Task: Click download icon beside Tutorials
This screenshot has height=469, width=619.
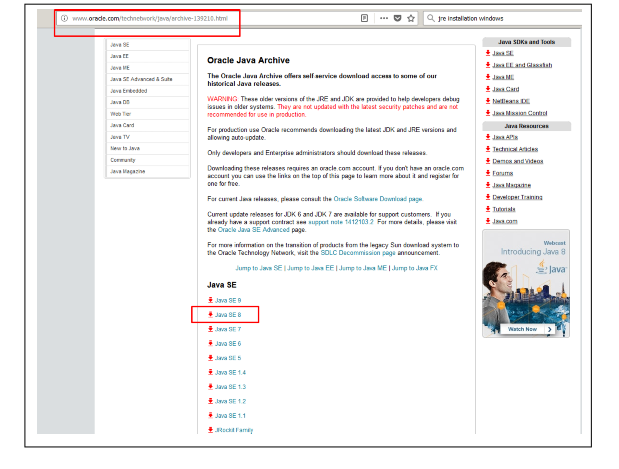Action: click(488, 209)
